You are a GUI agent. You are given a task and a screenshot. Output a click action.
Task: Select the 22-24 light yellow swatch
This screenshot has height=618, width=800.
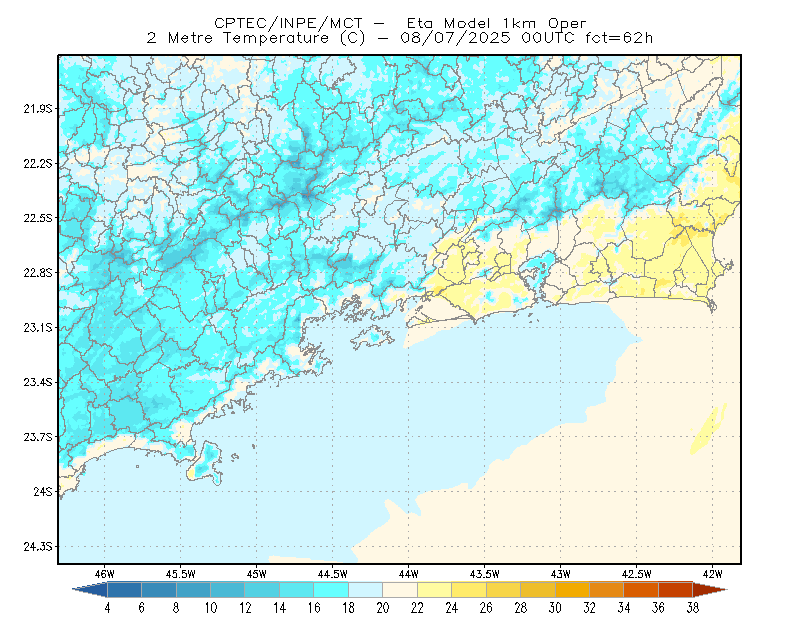(434, 590)
